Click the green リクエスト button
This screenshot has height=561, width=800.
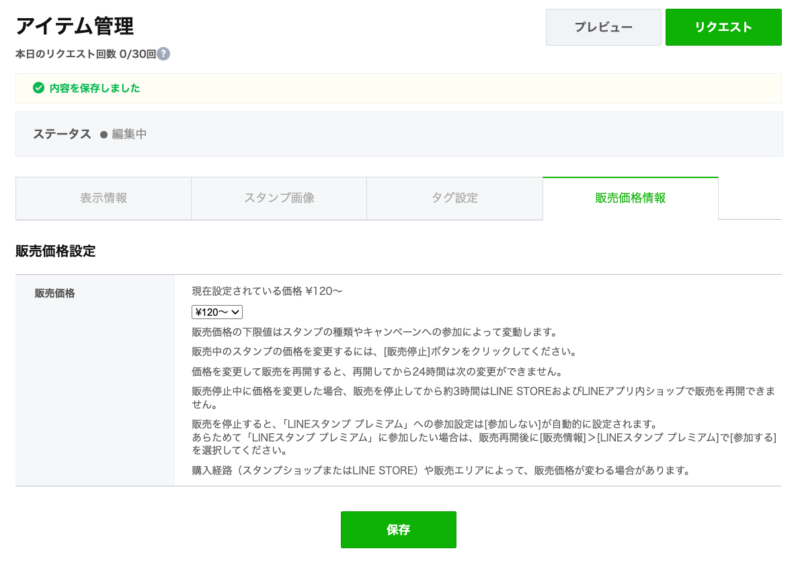click(723, 27)
